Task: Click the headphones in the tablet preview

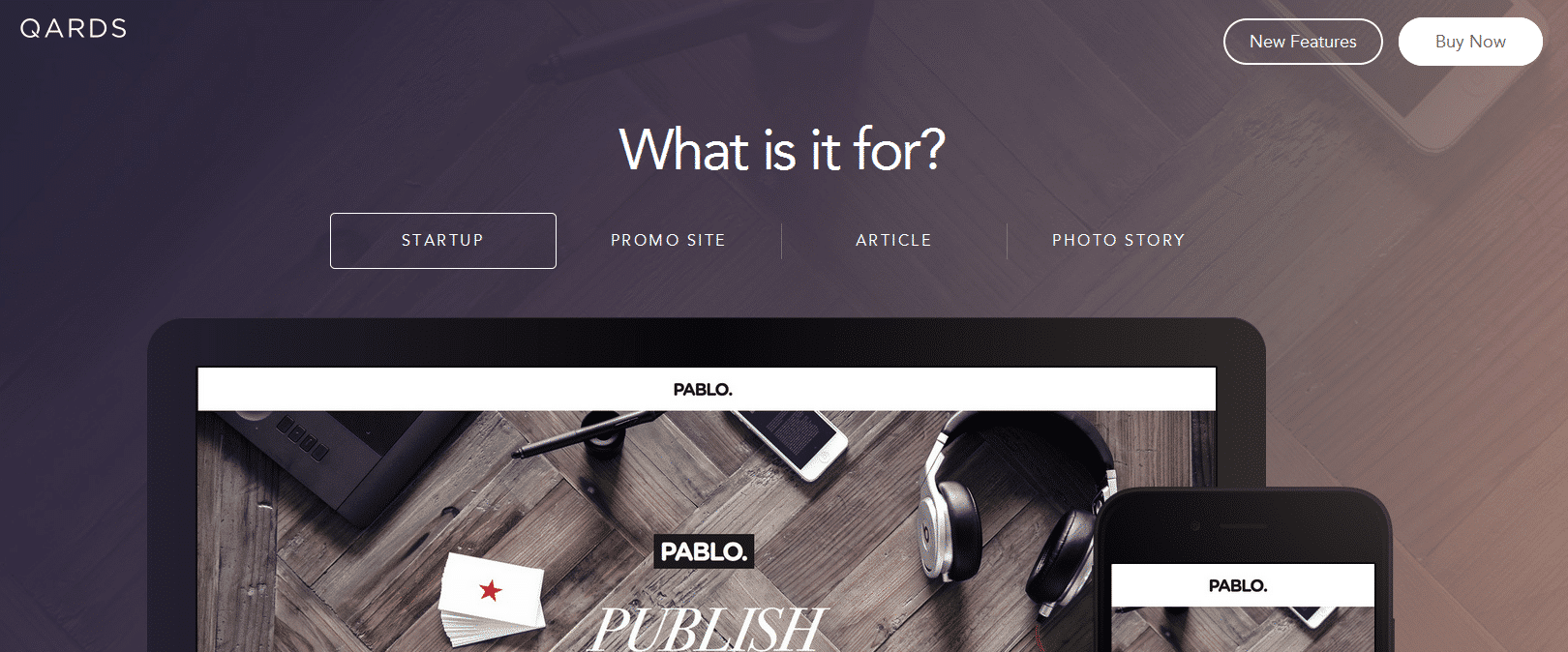Action: pos(1016,513)
